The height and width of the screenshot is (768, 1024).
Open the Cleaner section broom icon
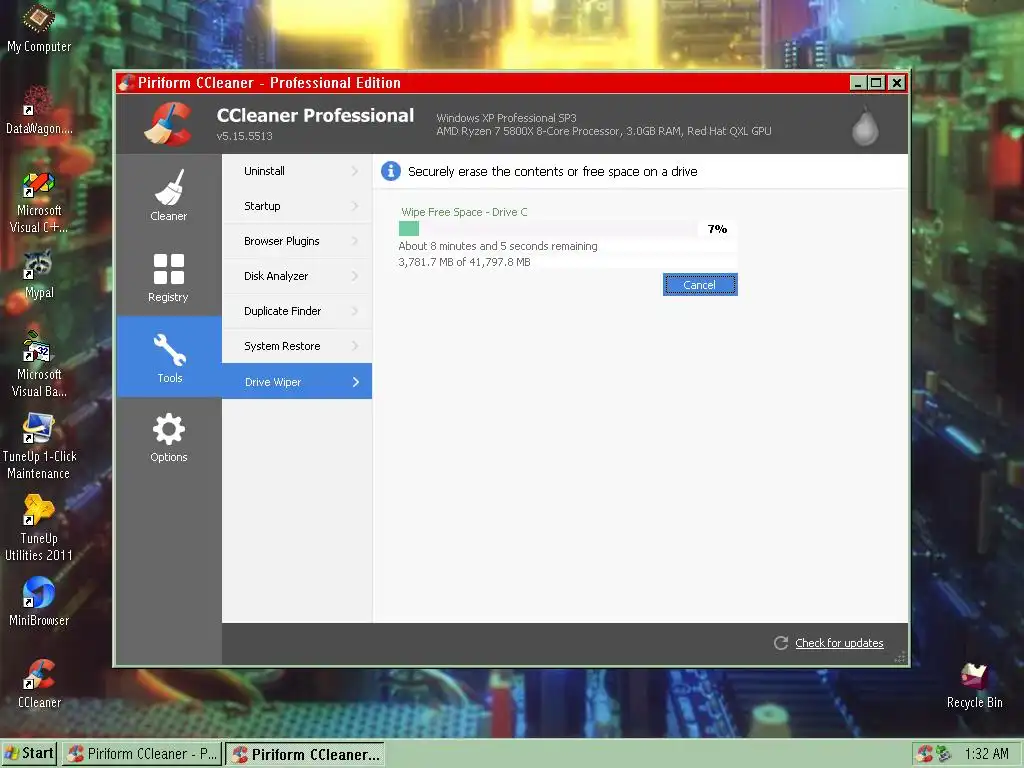coord(169,187)
